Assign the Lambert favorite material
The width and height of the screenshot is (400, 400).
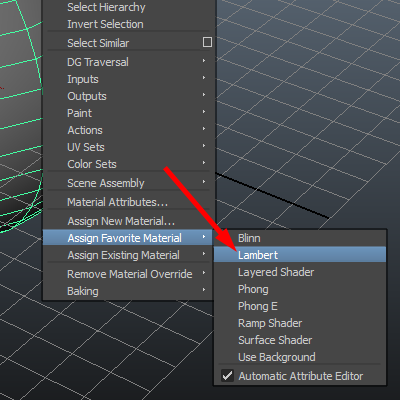[300, 255]
